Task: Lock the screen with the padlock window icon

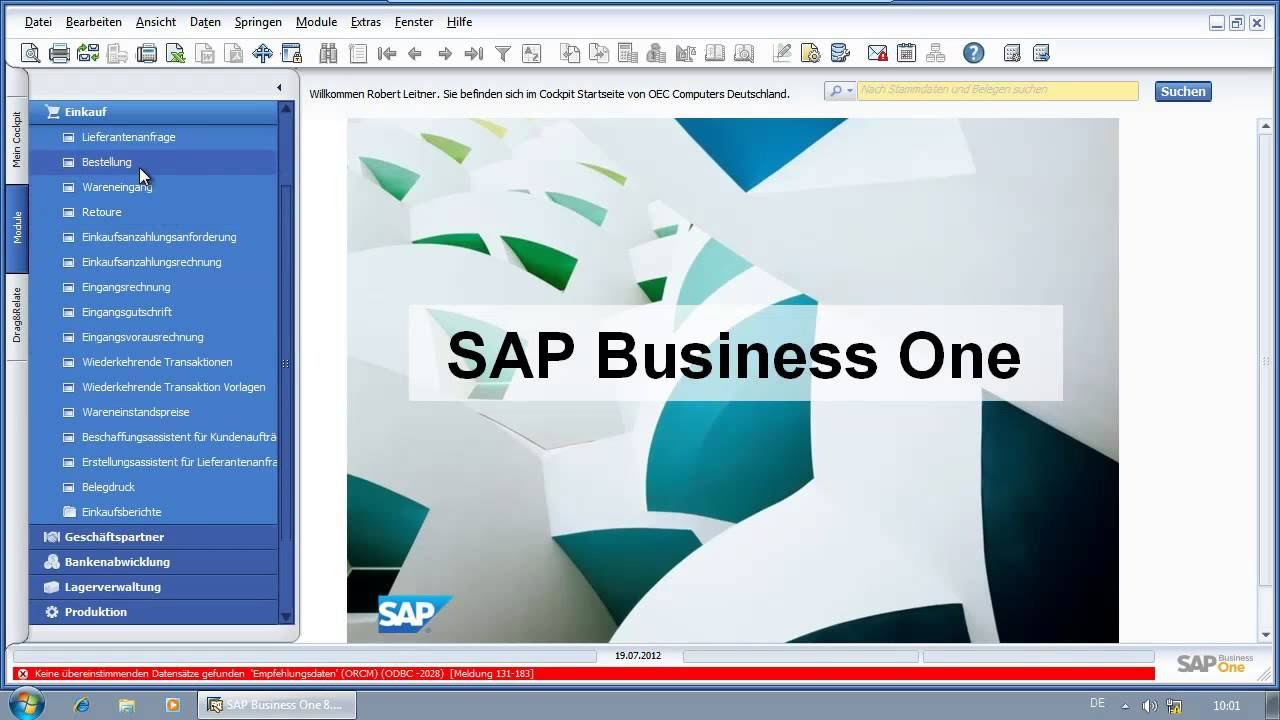Action: 291,53
